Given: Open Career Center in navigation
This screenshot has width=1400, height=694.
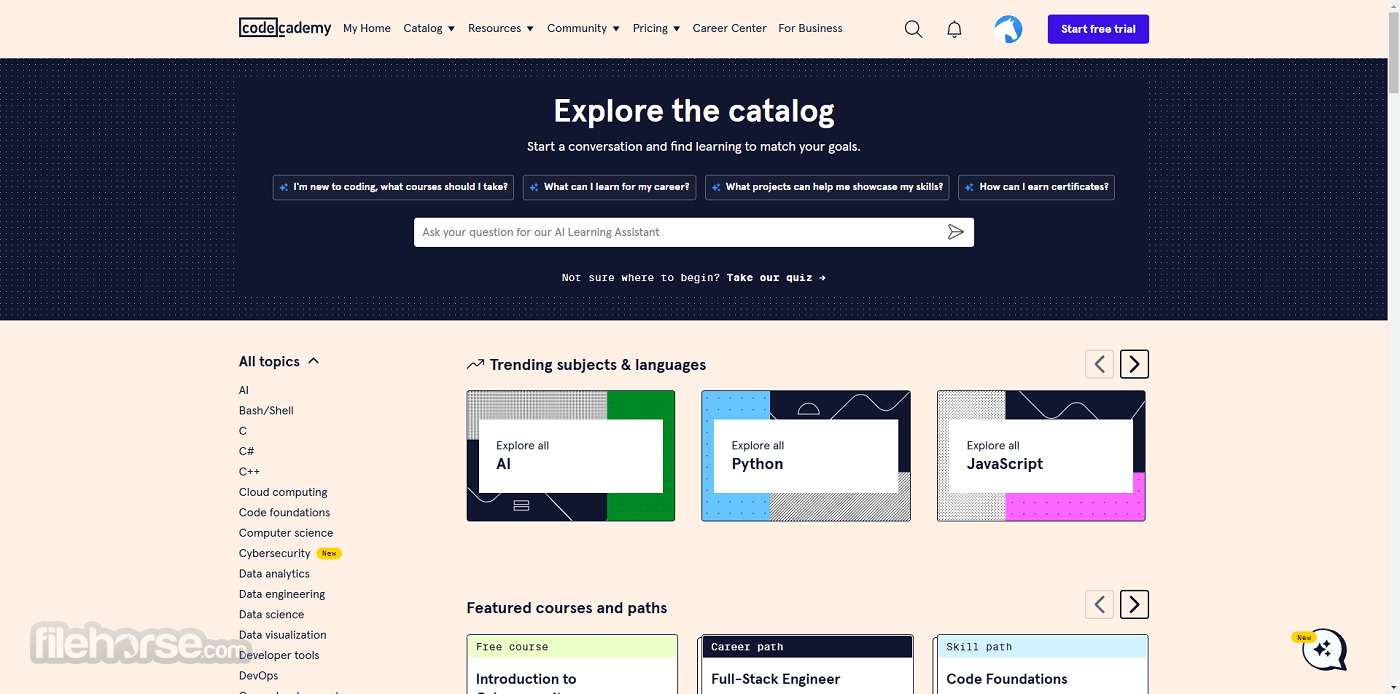Looking at the screenshot, I should click(x=729, y=28).
